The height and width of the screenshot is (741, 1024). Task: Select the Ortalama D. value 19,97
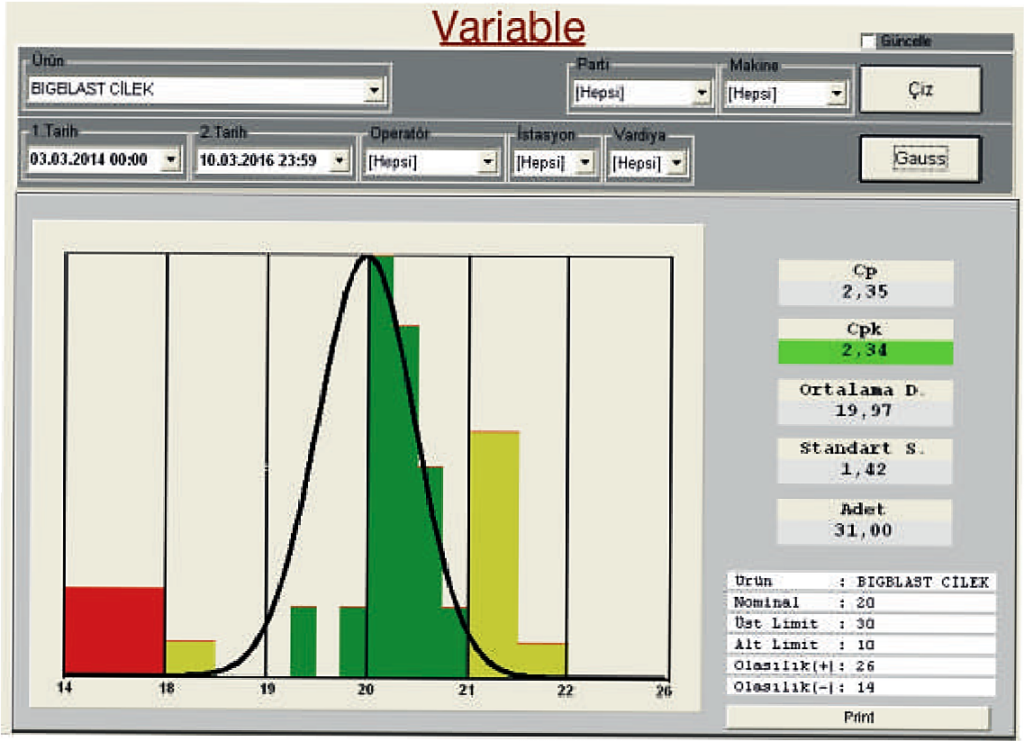coord(865,411)
